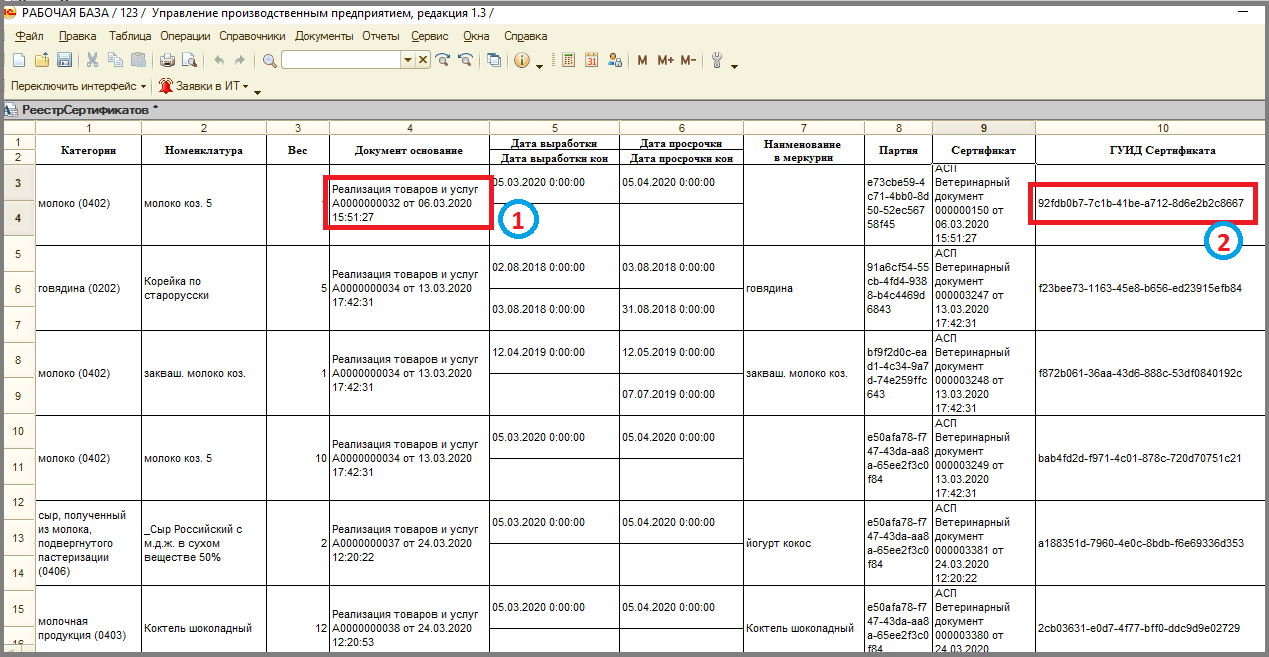Undo last action with arrow icon
1269x657 pixels.
(x=219, y=60)
